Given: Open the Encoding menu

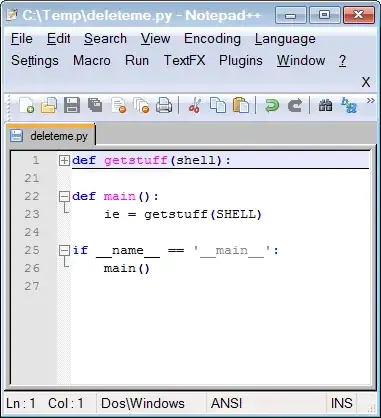Looking at the screenshot, I should (212, 39).
